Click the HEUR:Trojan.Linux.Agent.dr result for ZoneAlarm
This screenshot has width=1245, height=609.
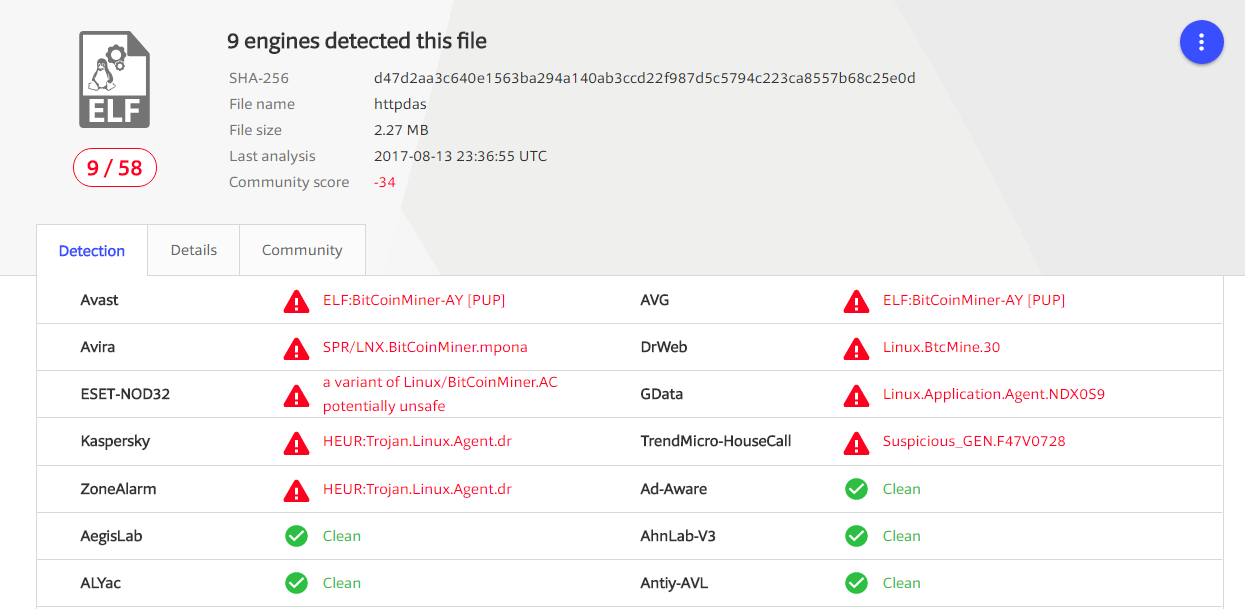click(x=417, y=489)
